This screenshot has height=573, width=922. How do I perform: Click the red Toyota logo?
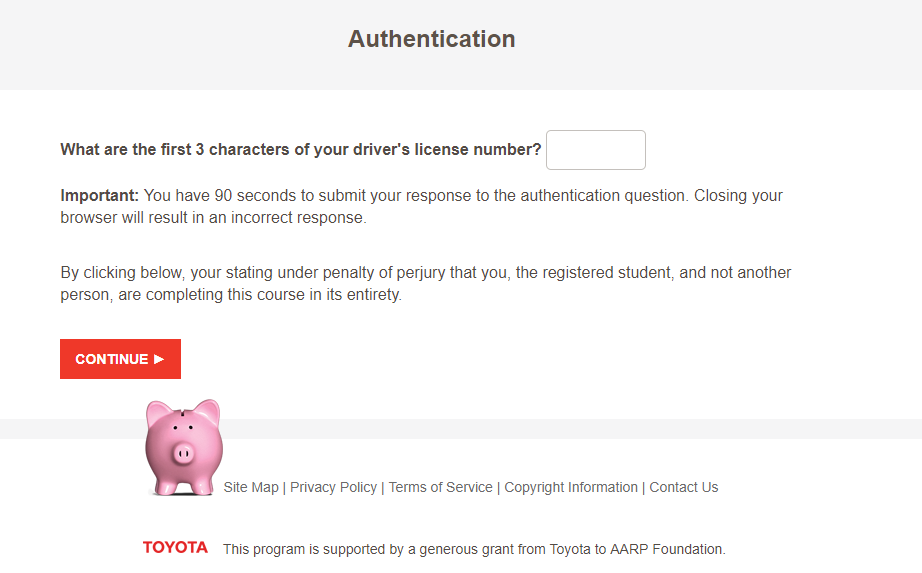(x=175, y=547)
